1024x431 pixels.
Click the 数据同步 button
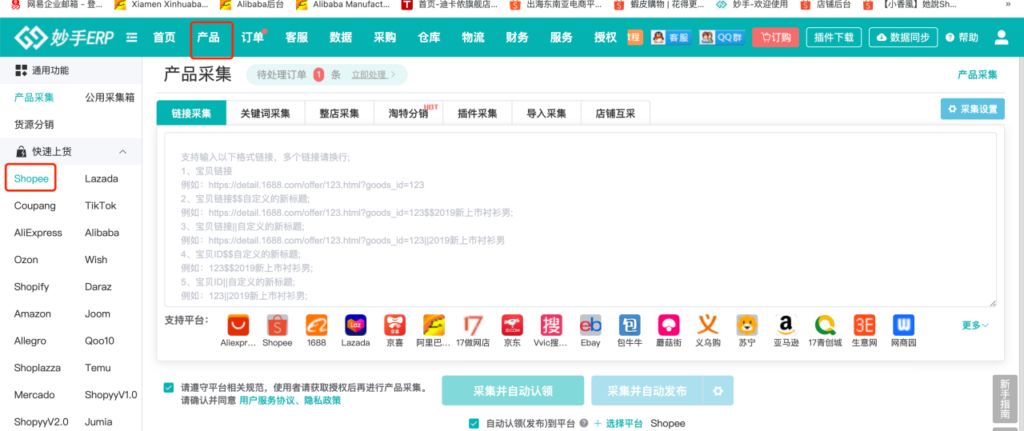tap(903, 37)
